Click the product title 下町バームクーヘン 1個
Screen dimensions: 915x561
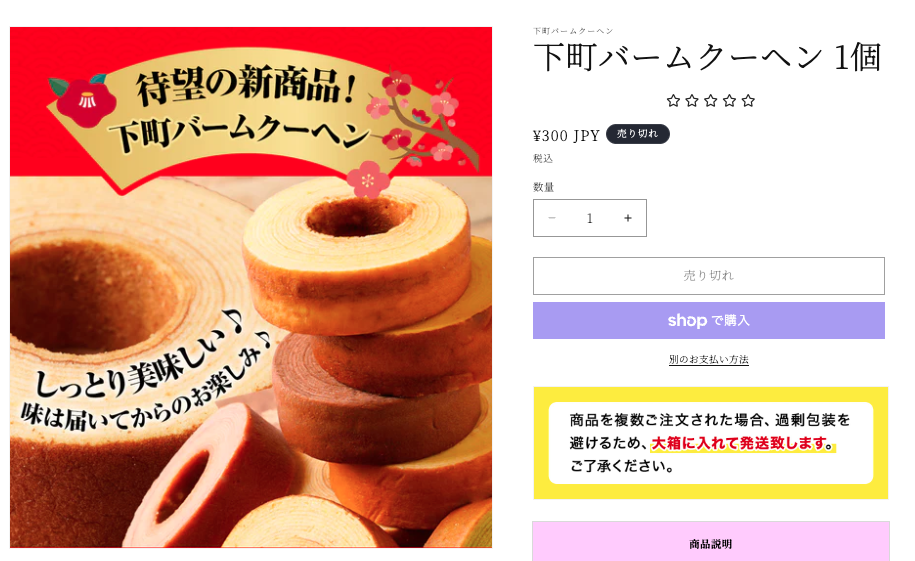click(x=707, y=57)
